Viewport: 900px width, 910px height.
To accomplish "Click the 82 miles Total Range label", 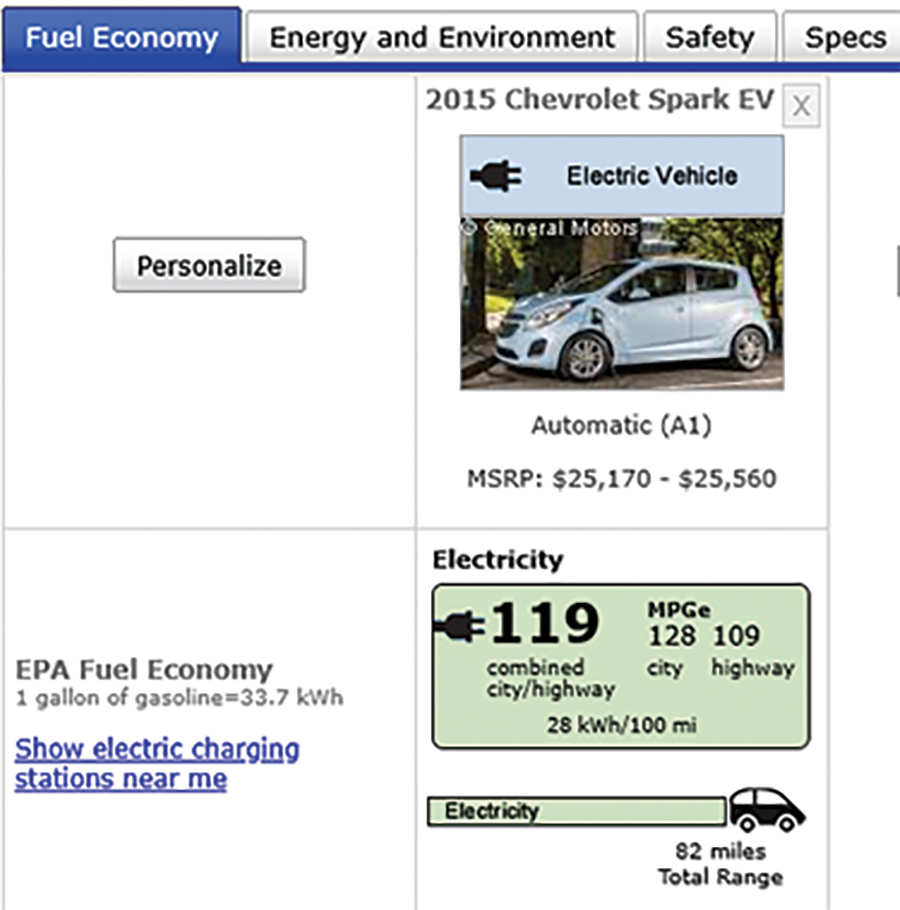I will click(718, 861).
